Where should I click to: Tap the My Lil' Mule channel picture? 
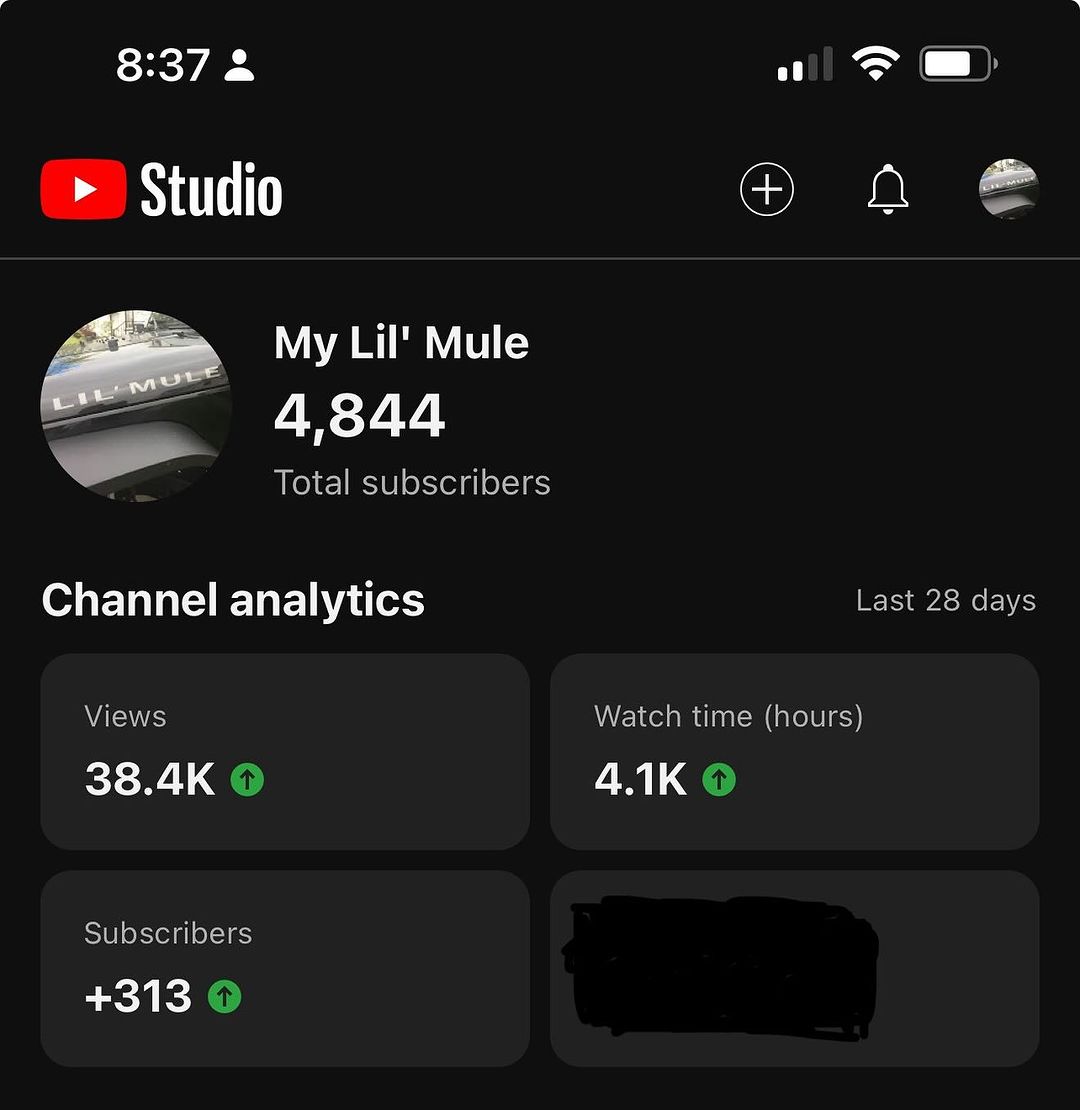pyautogui.click(x=136, y=405)
